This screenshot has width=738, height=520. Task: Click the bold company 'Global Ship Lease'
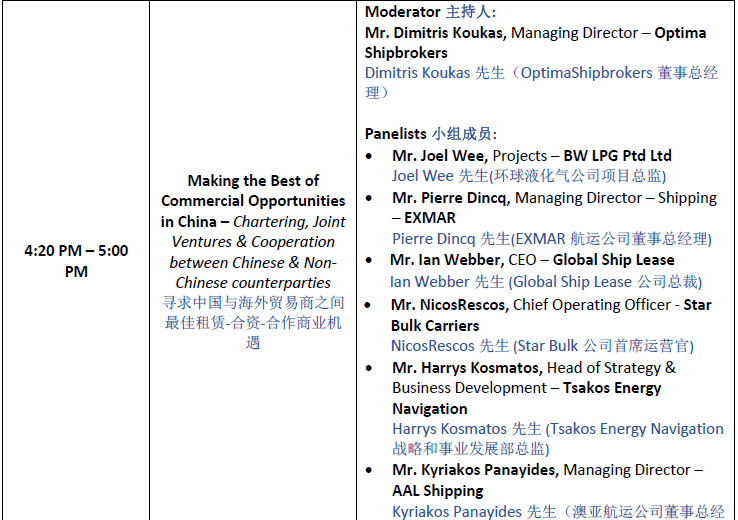pyautogui.click(x=613, y=260)
